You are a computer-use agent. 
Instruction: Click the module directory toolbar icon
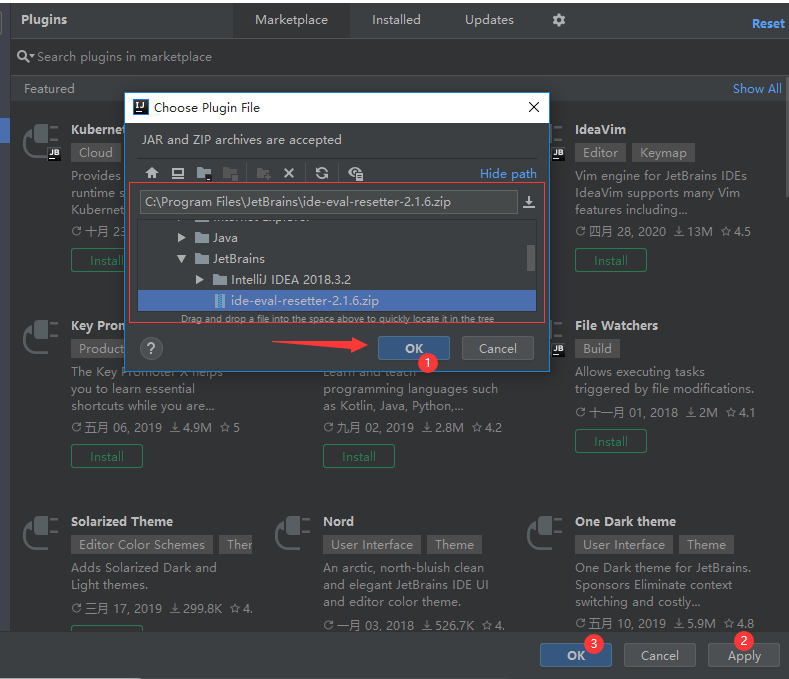(230, 174)
